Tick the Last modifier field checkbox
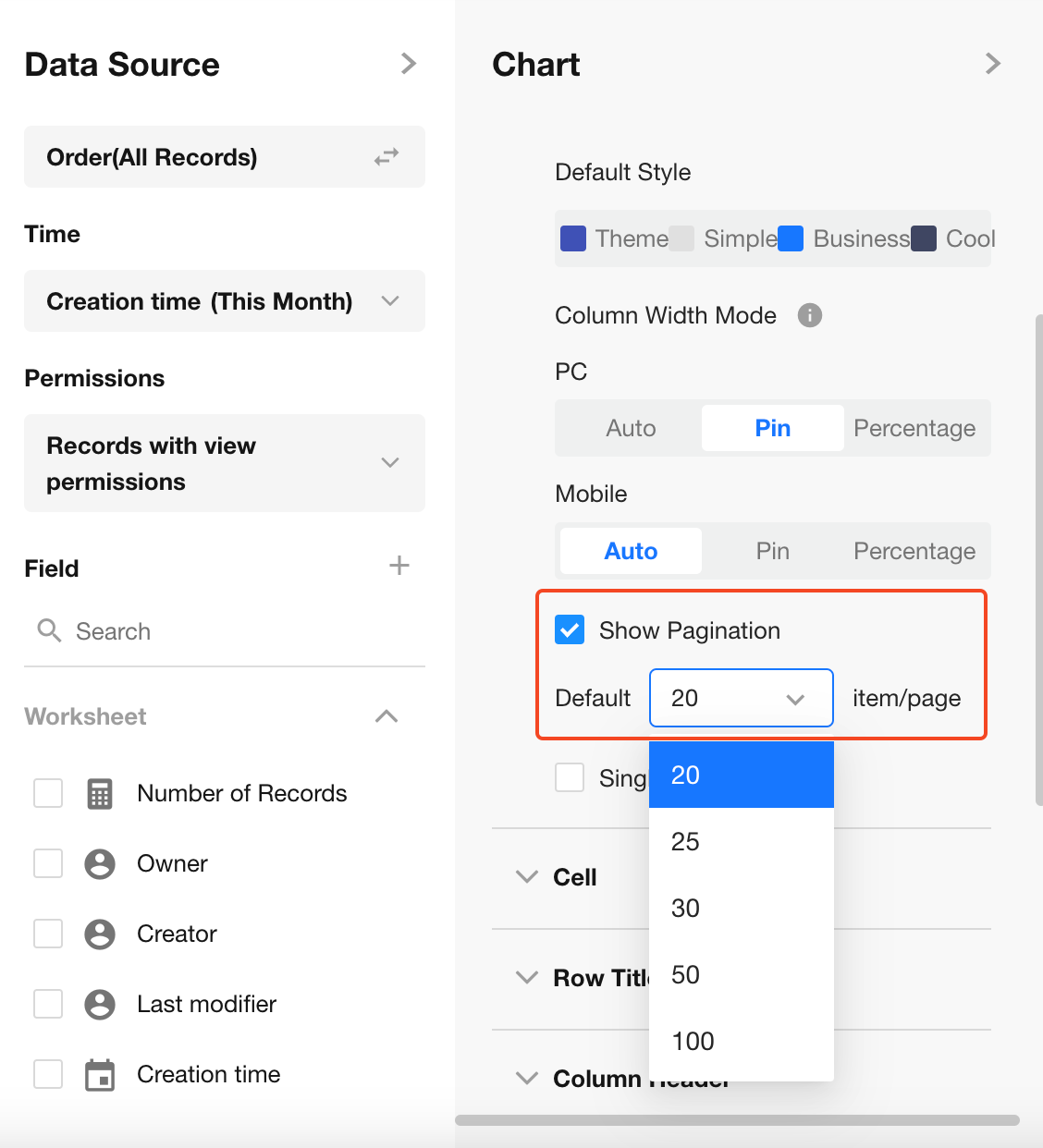This screenshot has width=1043, height=1148. click(x=48, y=1004)
